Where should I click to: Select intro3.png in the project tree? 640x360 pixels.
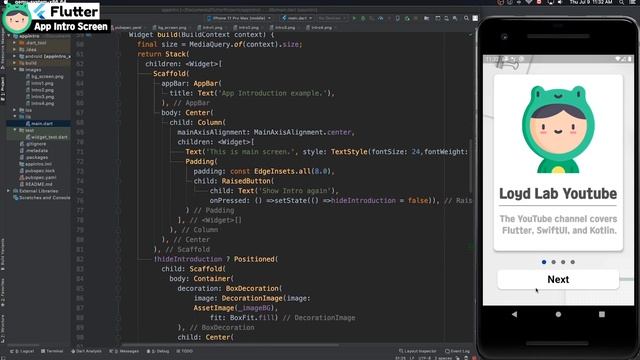[40, 97]
